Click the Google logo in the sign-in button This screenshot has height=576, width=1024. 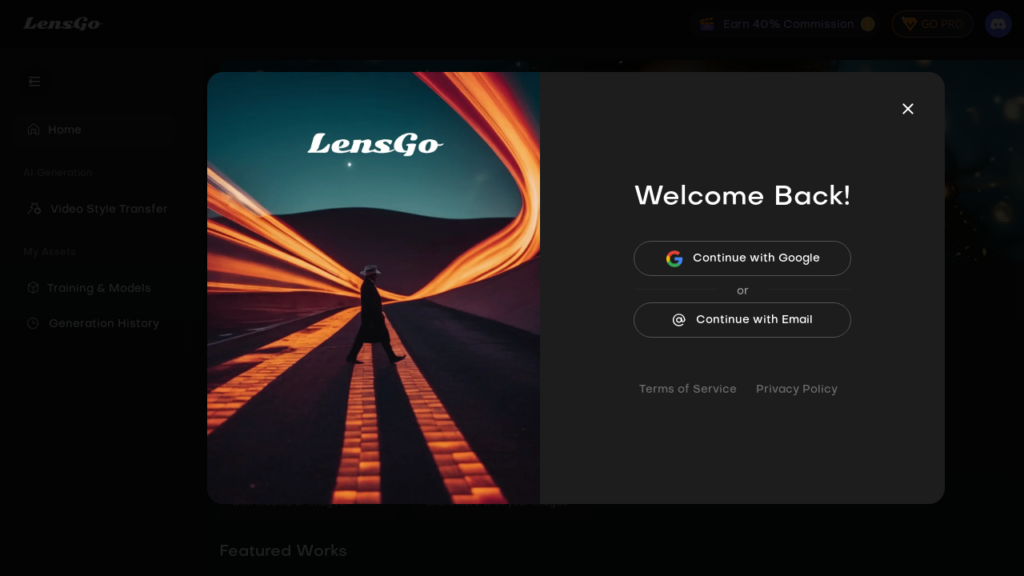tap(675, 258)
